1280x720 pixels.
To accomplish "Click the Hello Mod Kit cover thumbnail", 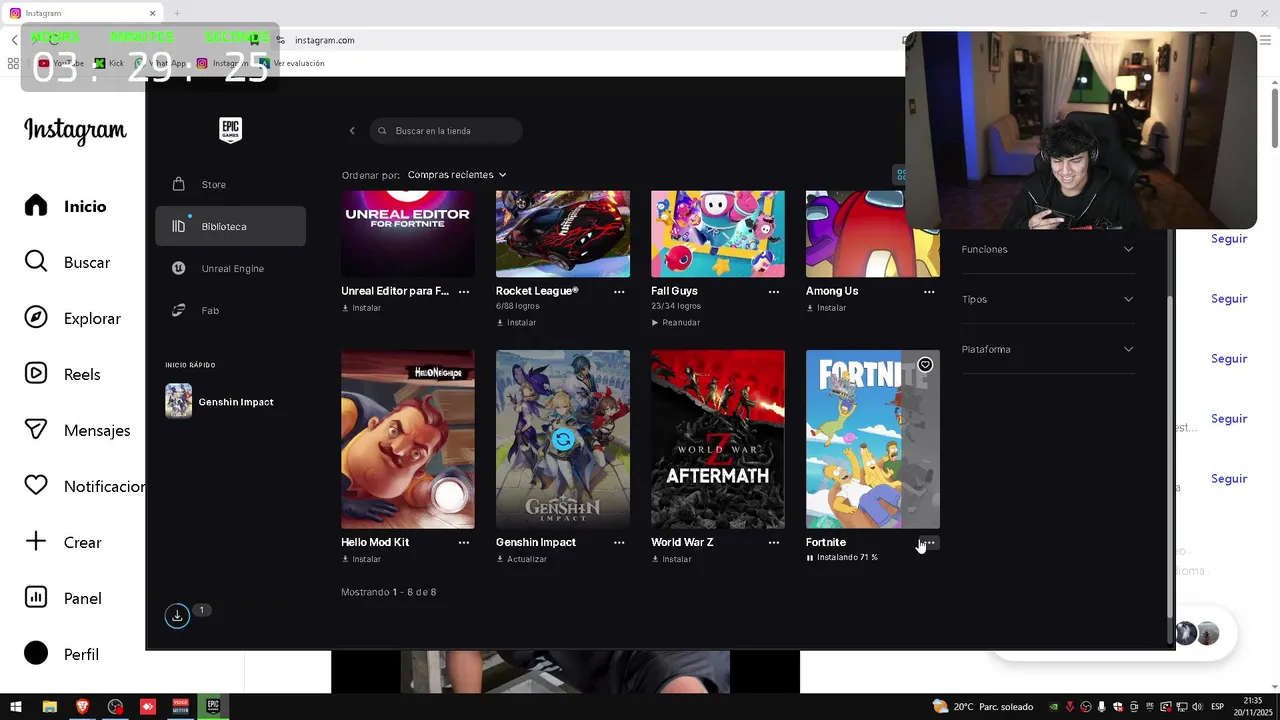I will (408, 439).
